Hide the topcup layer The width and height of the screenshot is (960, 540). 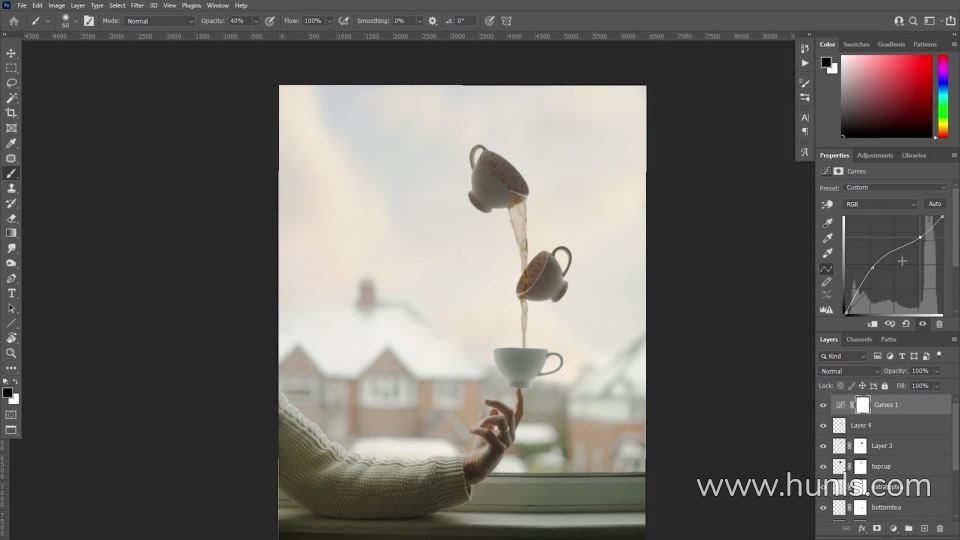824,466
